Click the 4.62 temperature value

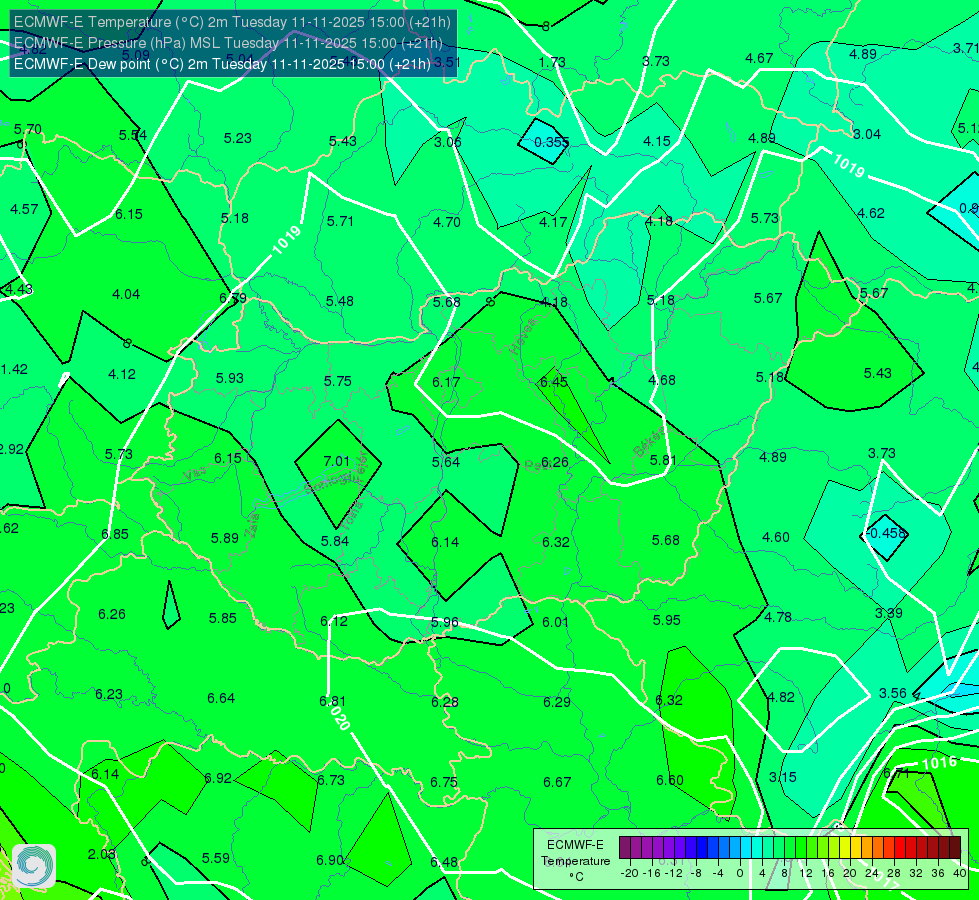[x=871, y=214]
